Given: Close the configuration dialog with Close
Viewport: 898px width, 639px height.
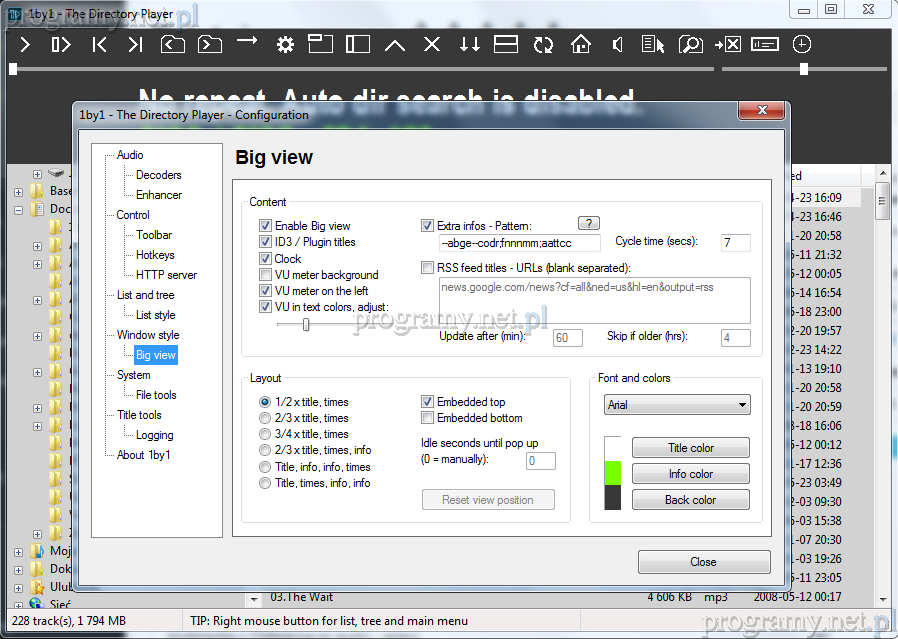Looking at the screenshot, I should [703, 562].
